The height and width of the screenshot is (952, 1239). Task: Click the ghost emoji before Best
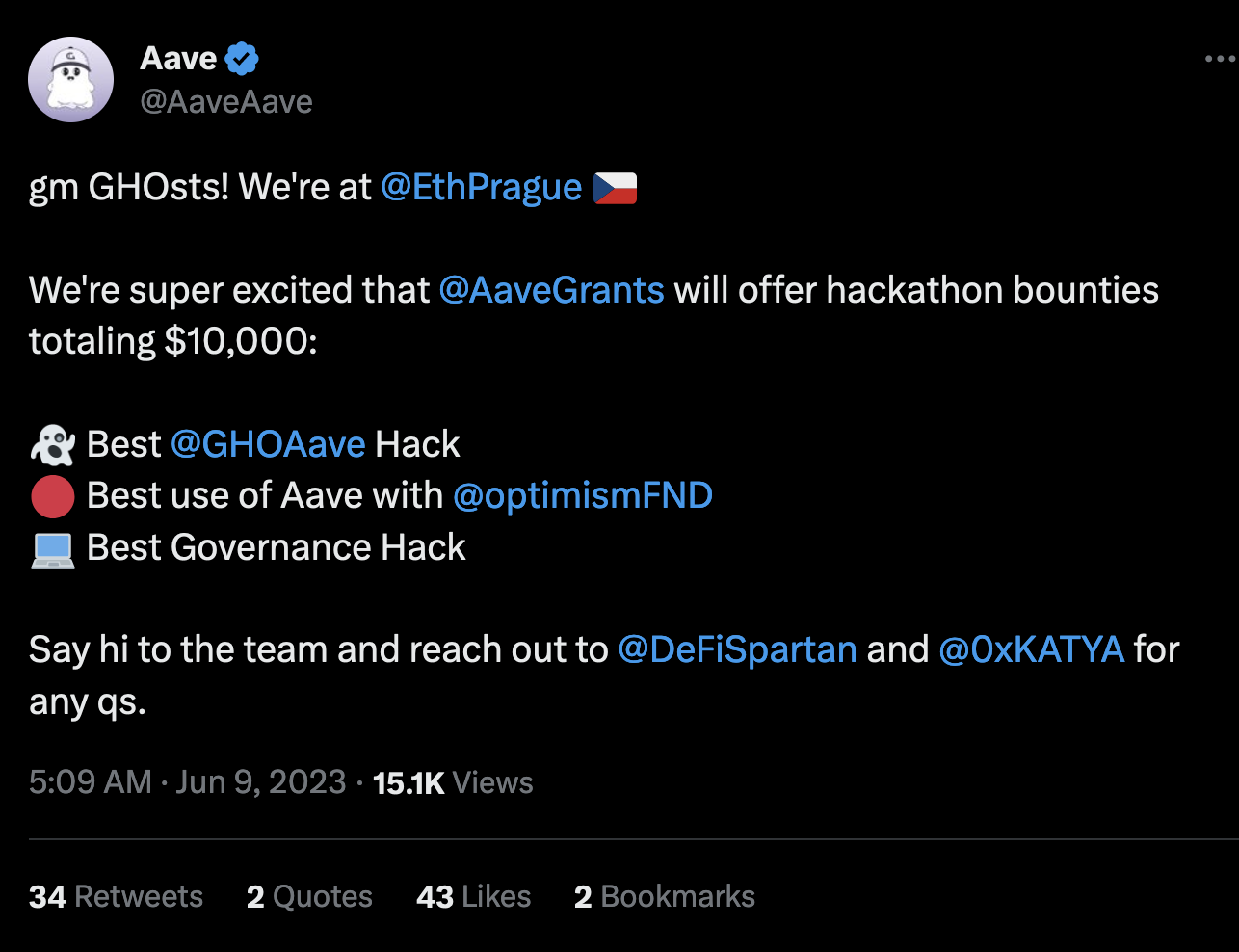(x=52, y=445)
